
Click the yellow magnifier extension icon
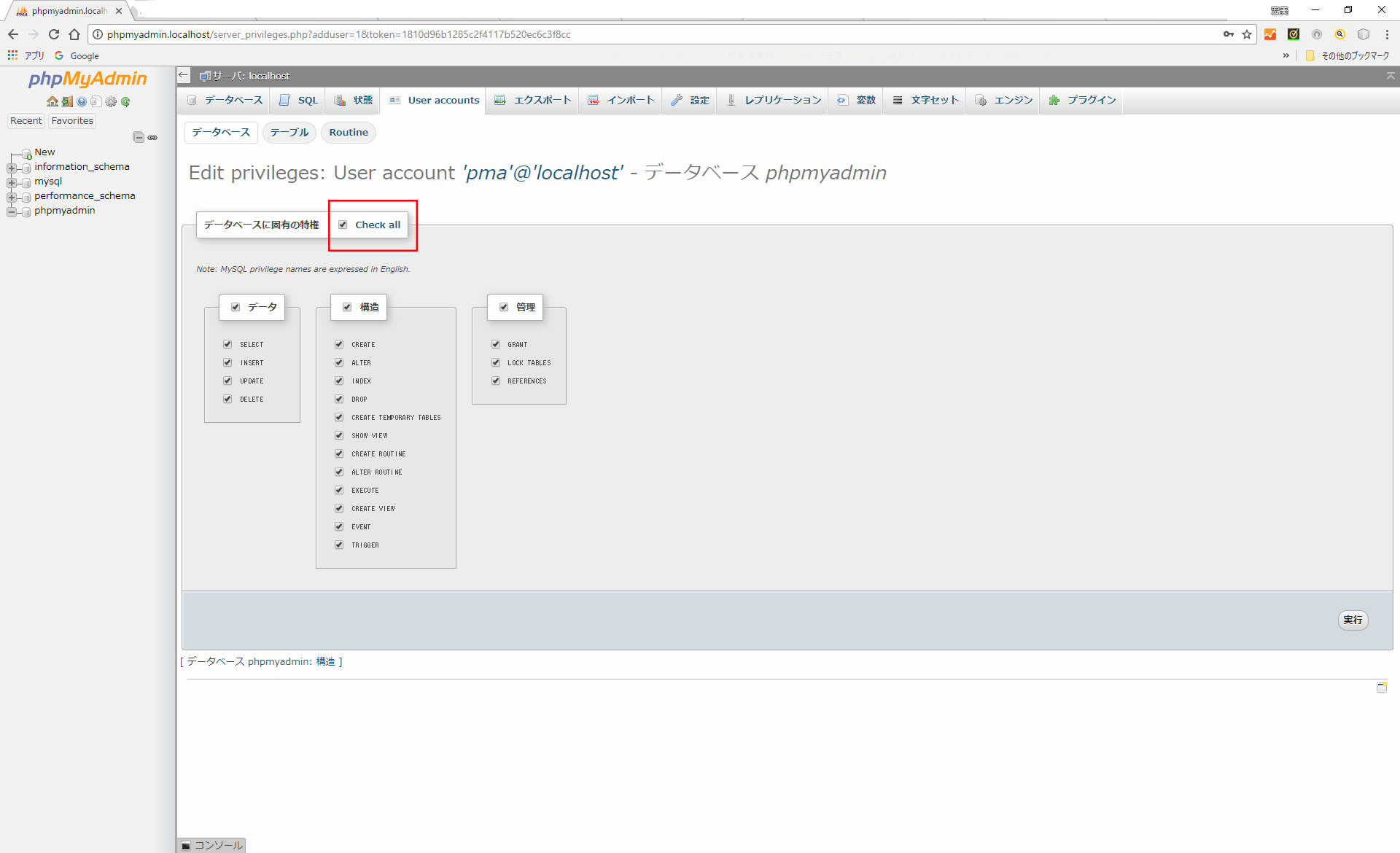[x=1340, y=34]
